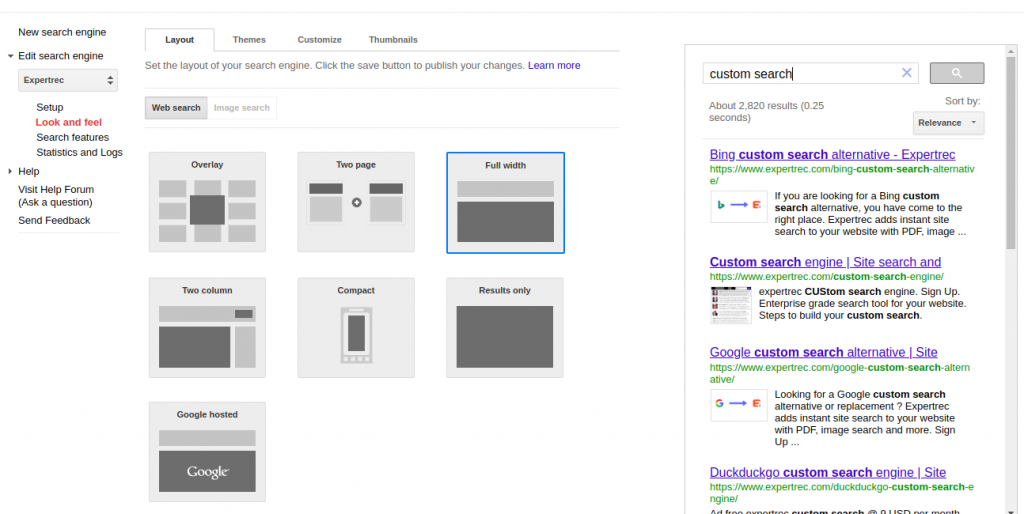Select the Results only layout option
The width and height of the screenshot is (1024, 514).
[505, 327]
